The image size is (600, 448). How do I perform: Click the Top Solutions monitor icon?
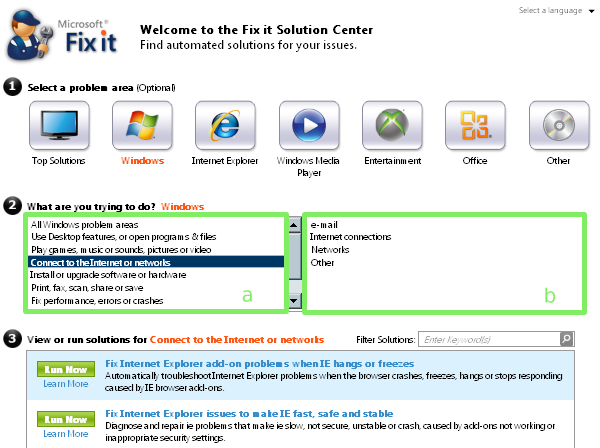59,125
